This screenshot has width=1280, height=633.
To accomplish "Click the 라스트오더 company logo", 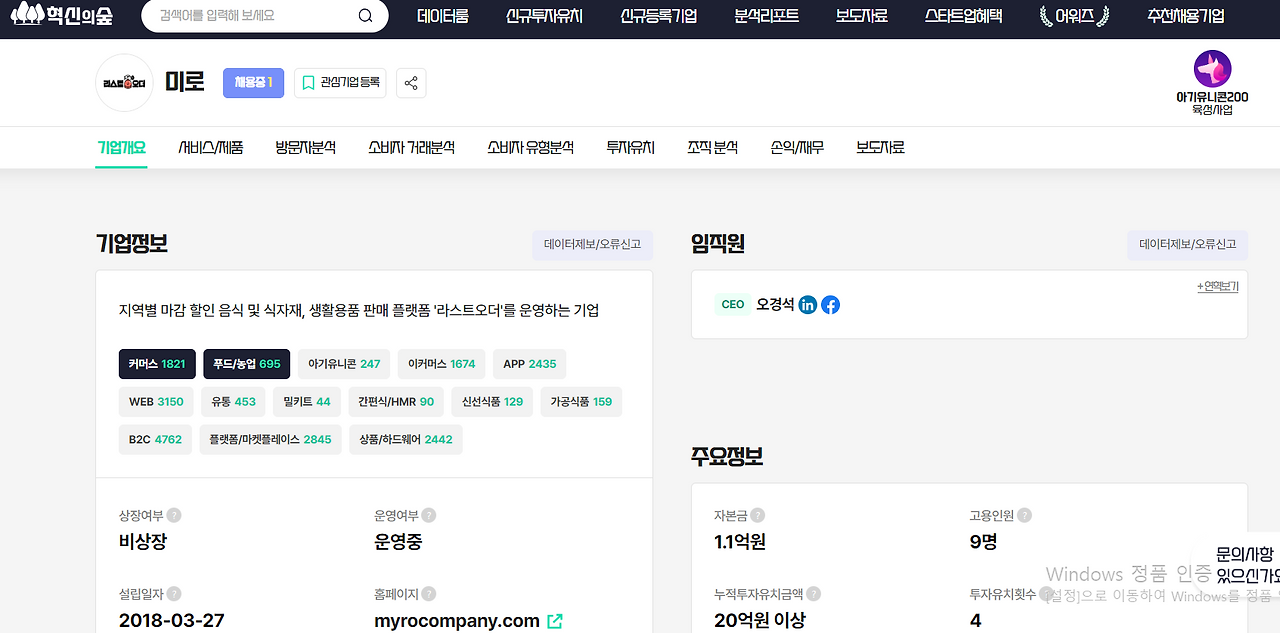I will coord(124,83).
